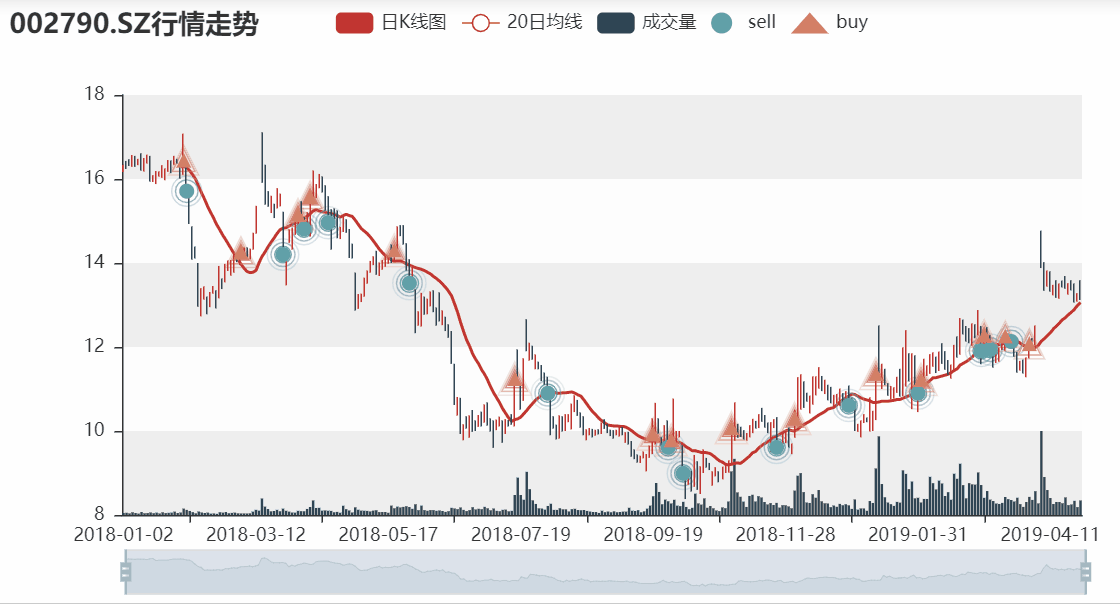Click the 002790.SZ行情走势 chart title
Image resolution: width=1120 pixels, height=604 pixels.
(135, 22)
